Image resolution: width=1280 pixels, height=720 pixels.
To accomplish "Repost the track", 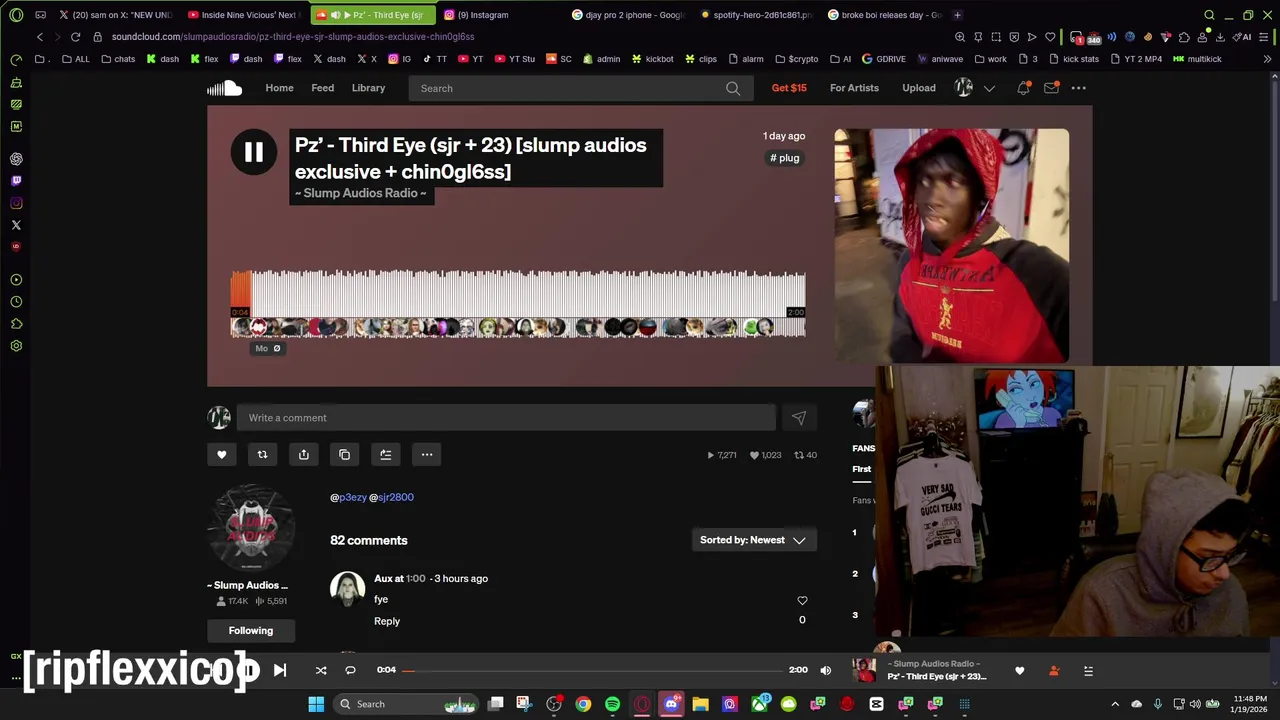I will pyautogui.click(x=262, y=455).
